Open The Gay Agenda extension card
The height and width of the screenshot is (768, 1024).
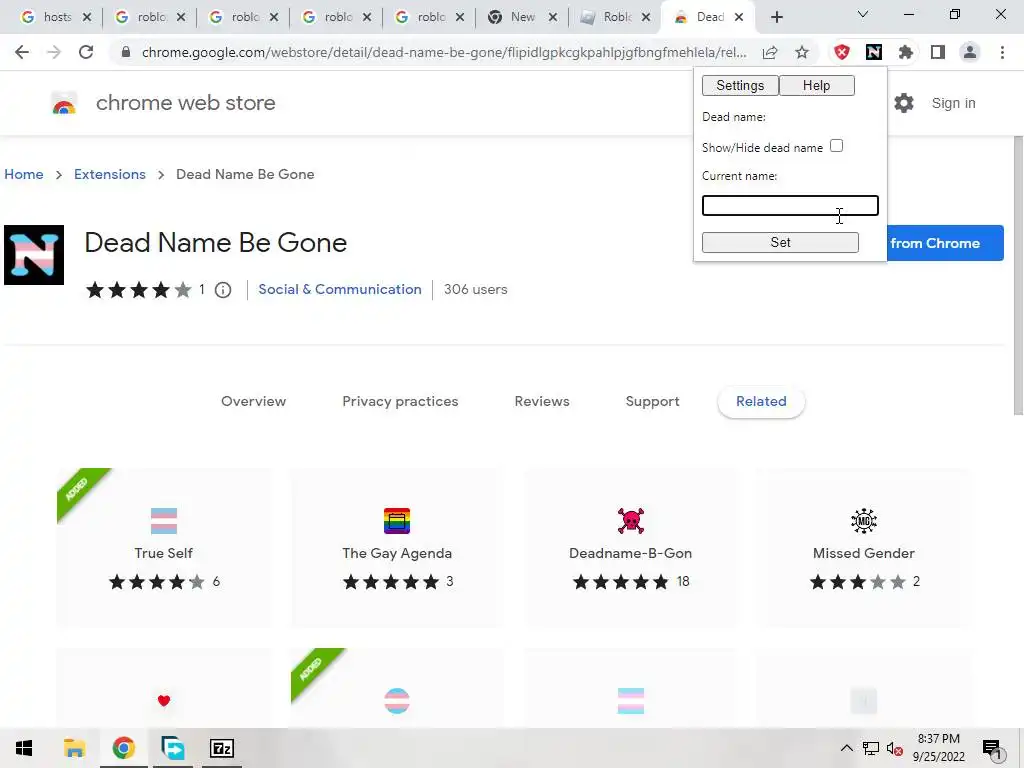click(x=397, y=547)
